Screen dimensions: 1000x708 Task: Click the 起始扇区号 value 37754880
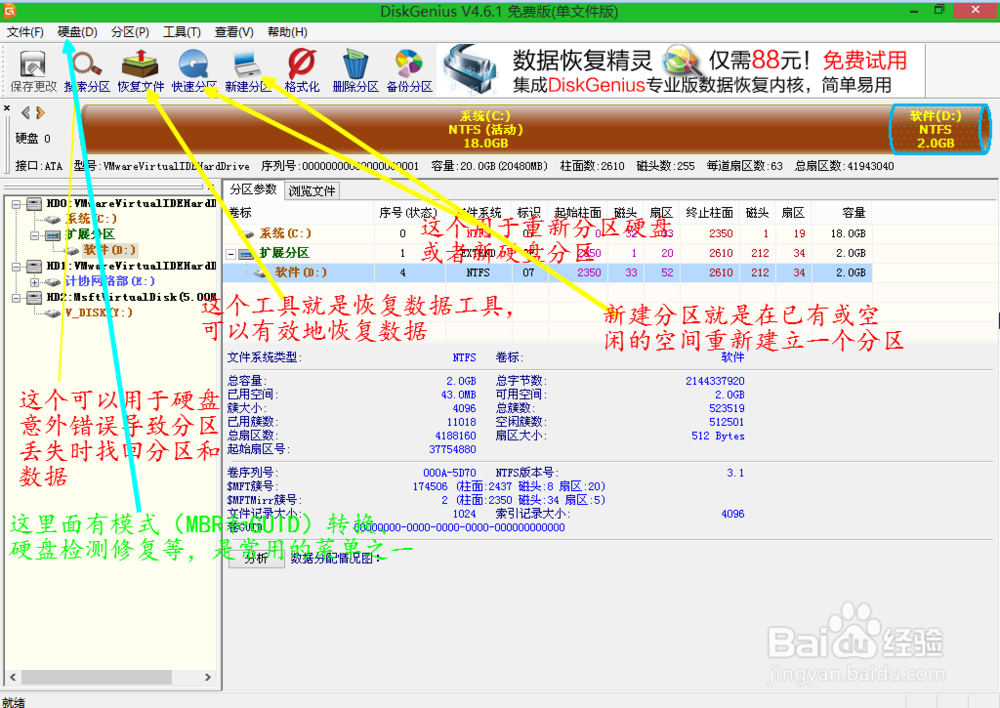[452, 450]
